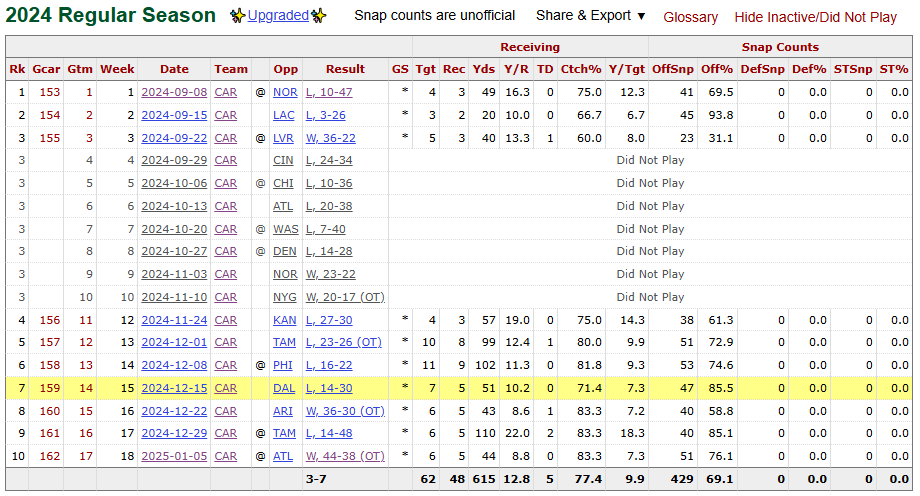Sort by Yds column header
The image size is (920, 496).
coord(483,69)
